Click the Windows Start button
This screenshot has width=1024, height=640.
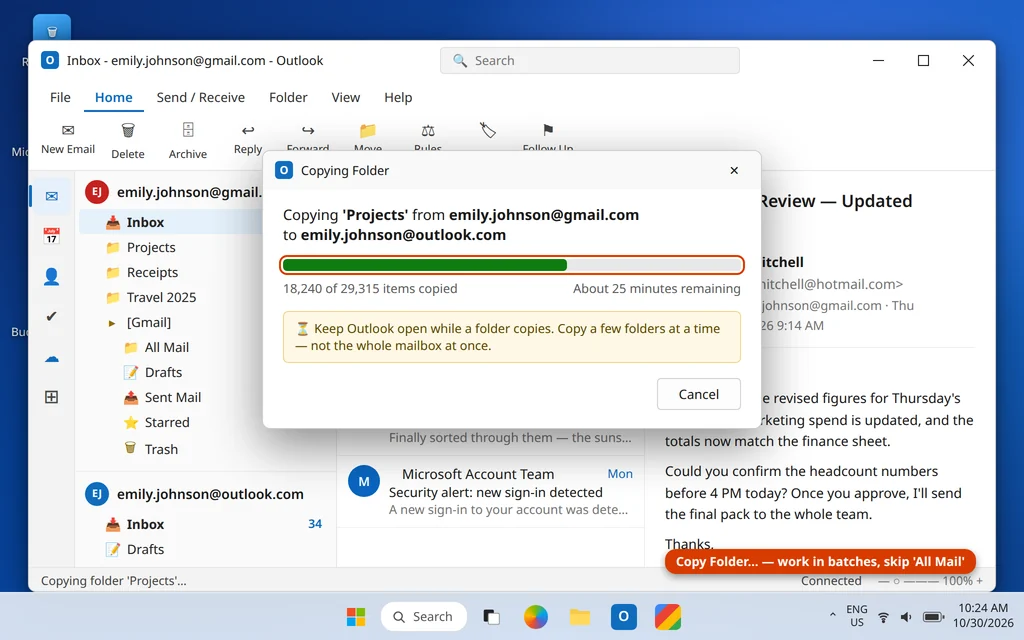[356, 616]
